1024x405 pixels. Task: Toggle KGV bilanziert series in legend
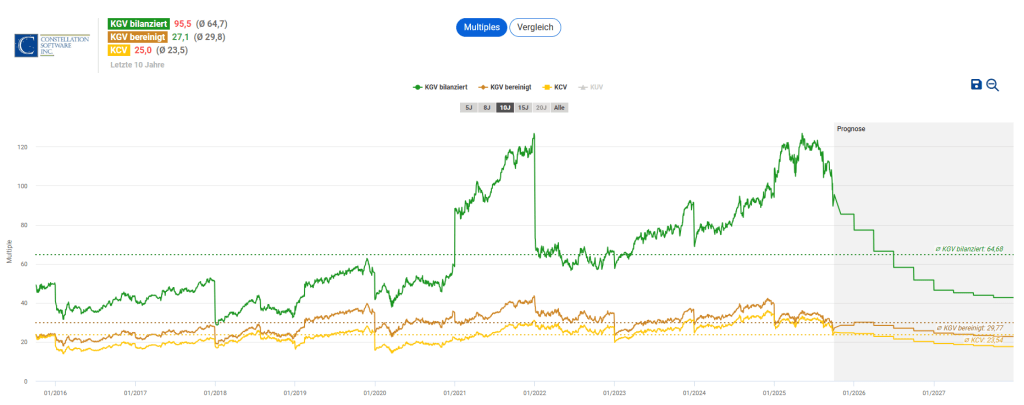[x=440, y=87]
